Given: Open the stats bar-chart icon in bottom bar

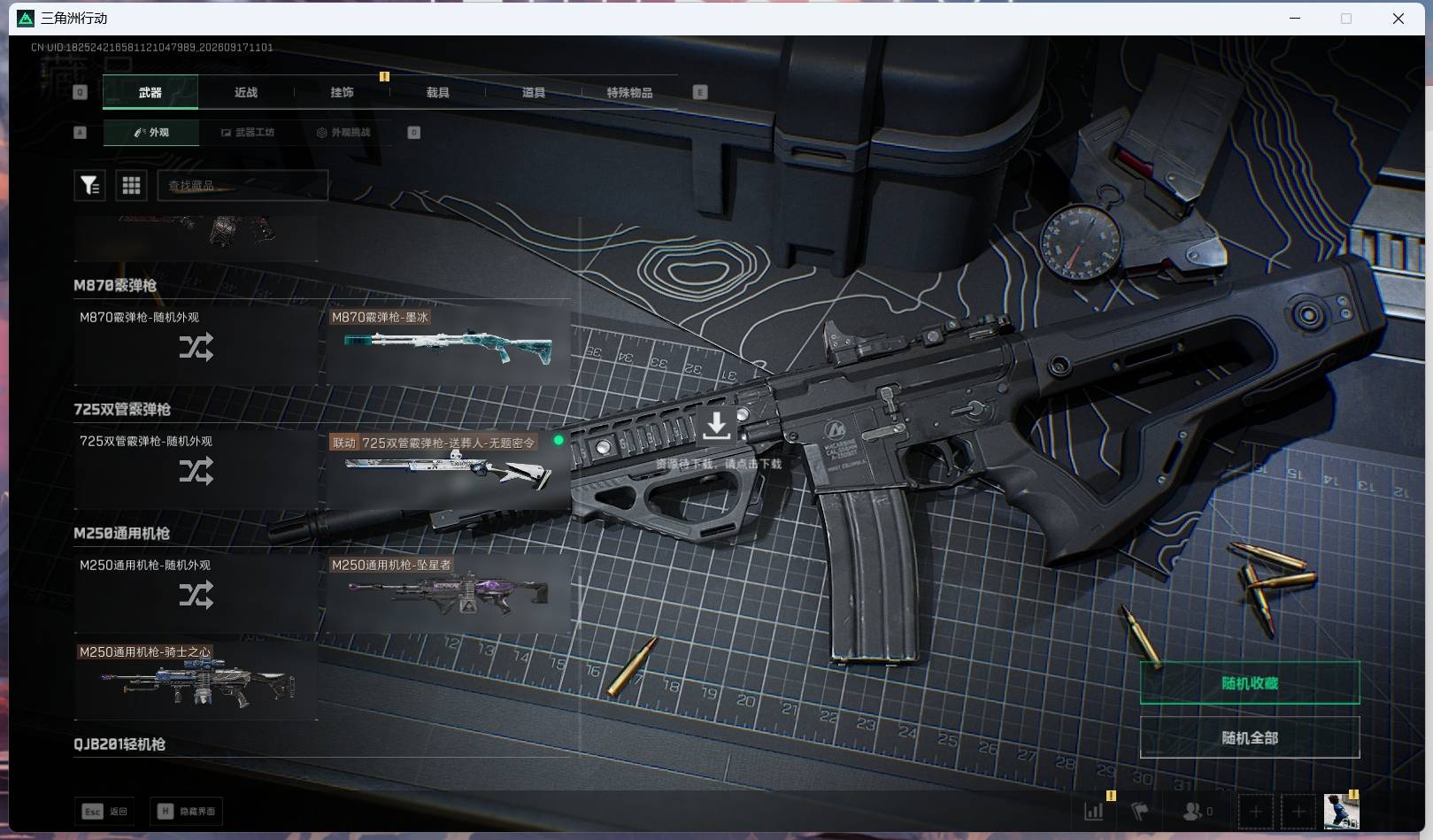Looking at the screenshot, I should point(1094,811).
